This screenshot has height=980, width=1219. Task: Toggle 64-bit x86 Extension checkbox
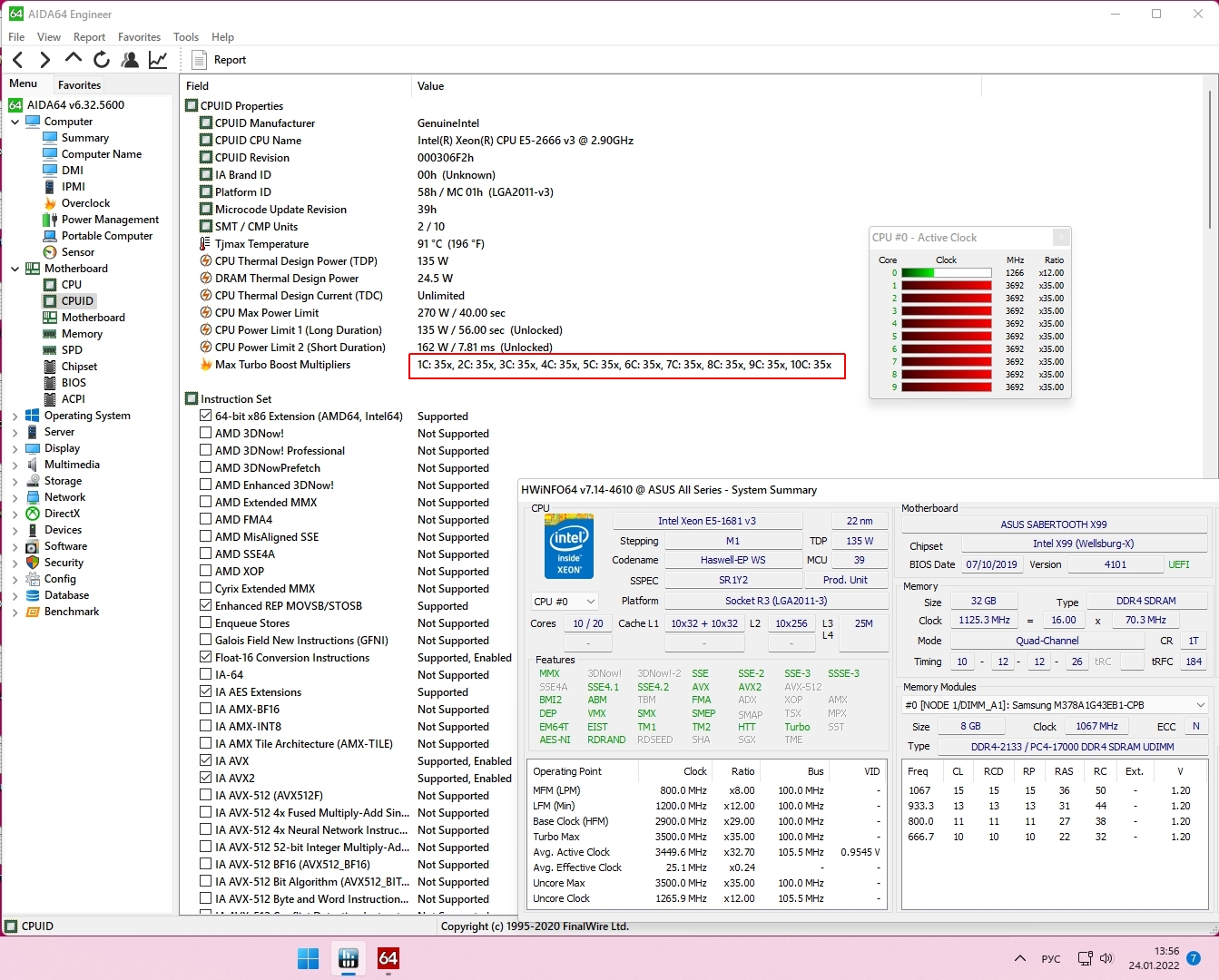[x=205, y=416]
